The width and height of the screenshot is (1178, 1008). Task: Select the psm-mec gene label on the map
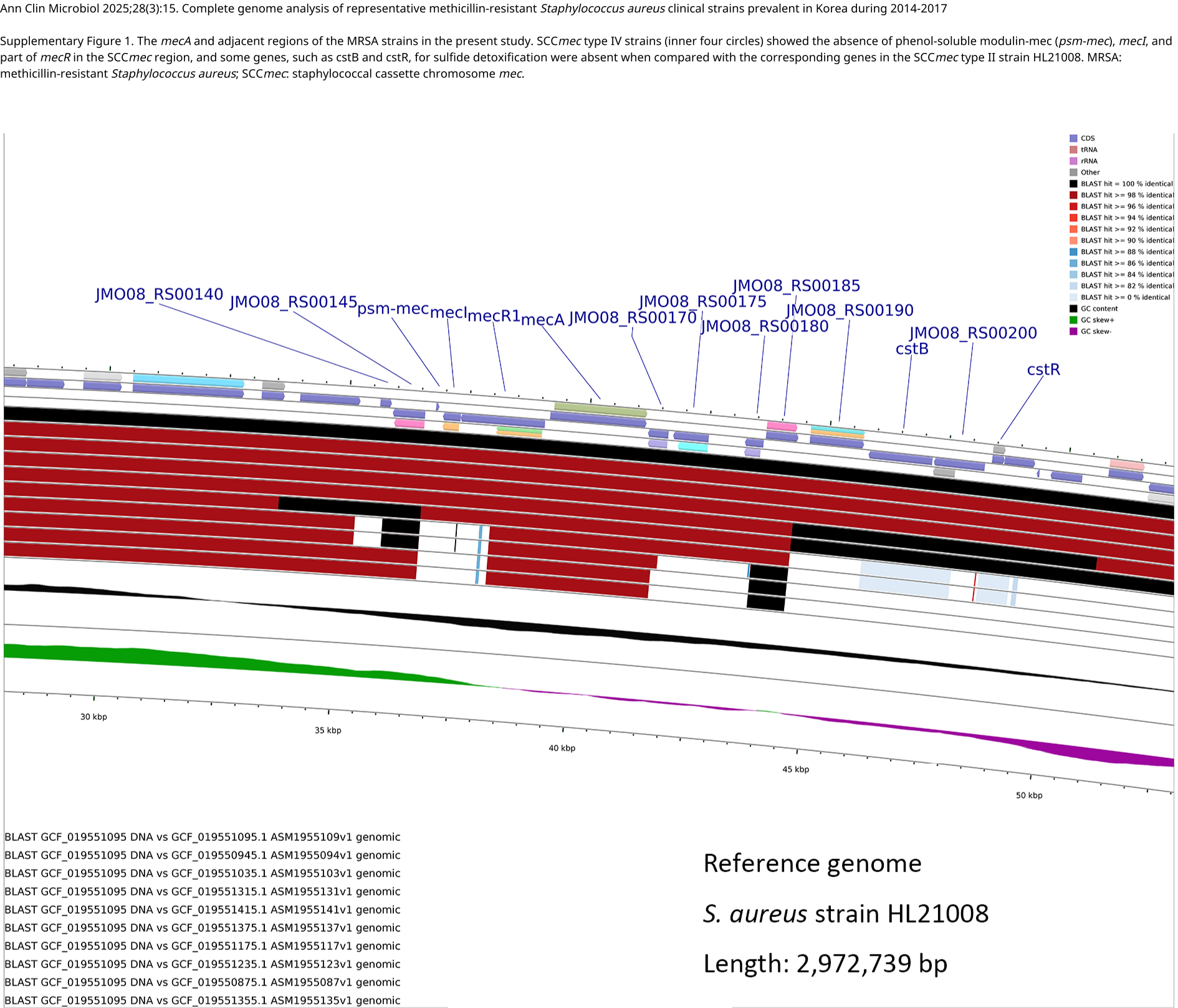[x=393, y=309]
